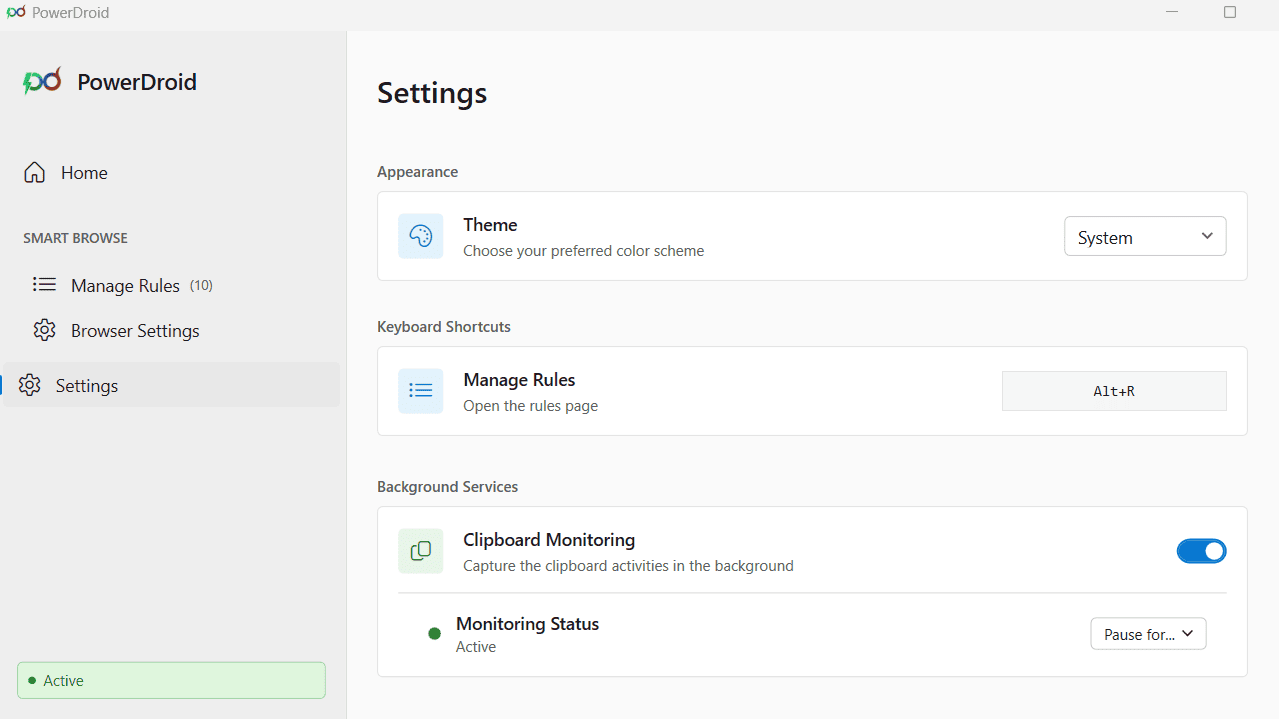
Task: Turn off the Clipboard Monitoring switch
Action: (1201, 551)
